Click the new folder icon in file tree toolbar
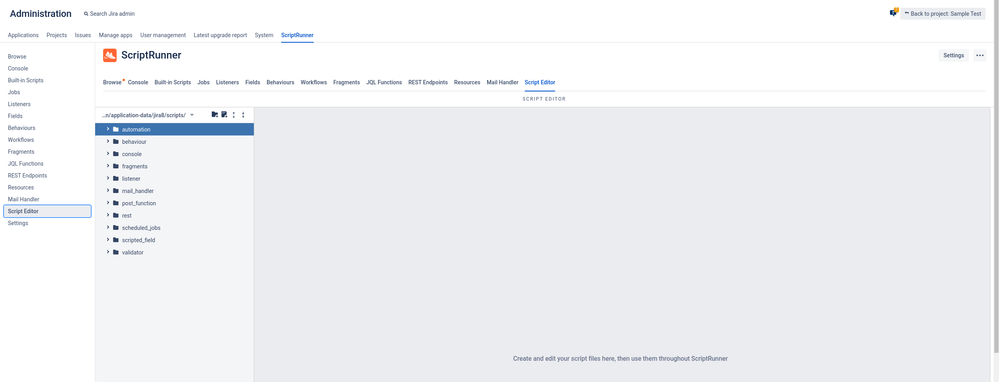Image resolution: width=999 pixels, height=382 pixels. pyautogui.click(x=215, y=115)
